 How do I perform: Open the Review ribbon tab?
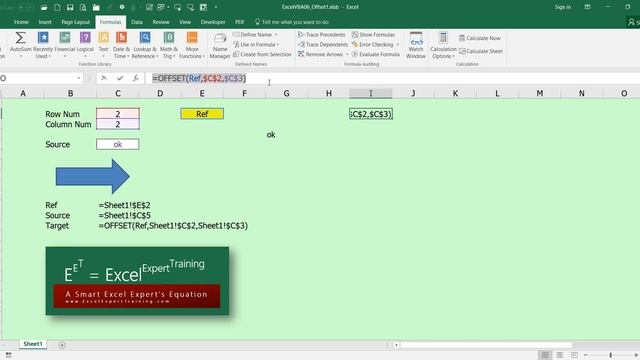coord(161,22)
